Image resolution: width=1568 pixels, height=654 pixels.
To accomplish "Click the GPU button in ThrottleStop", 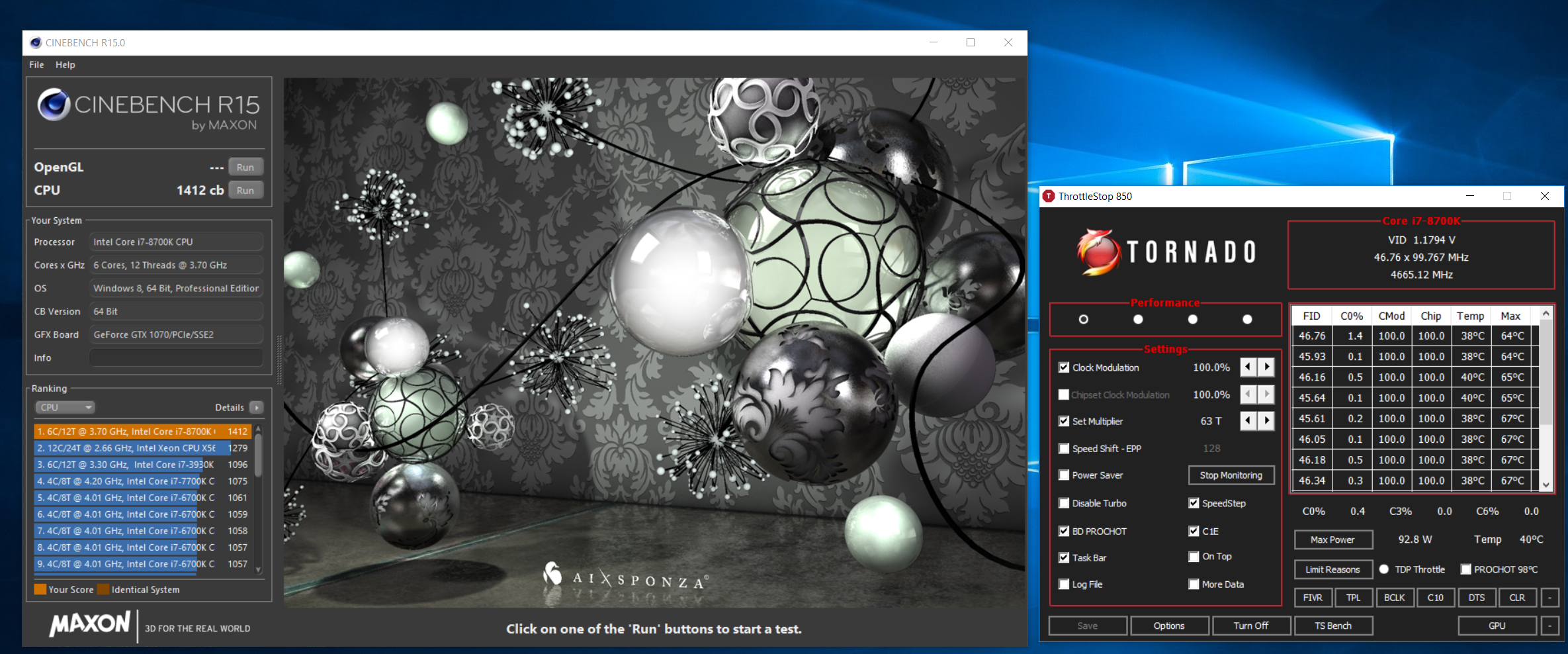I will (x=1497, y=626).
